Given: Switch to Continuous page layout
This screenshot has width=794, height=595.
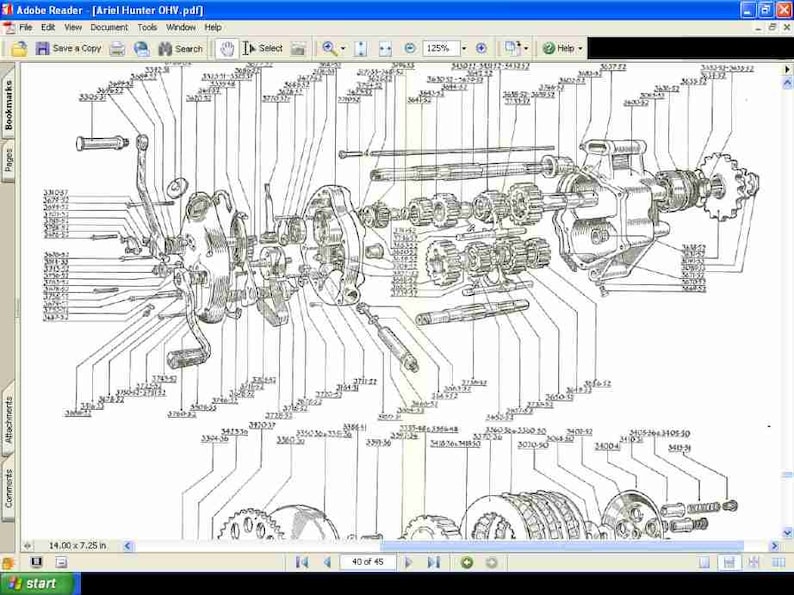Looking at the screenshot, I should [x=729, y=563].
